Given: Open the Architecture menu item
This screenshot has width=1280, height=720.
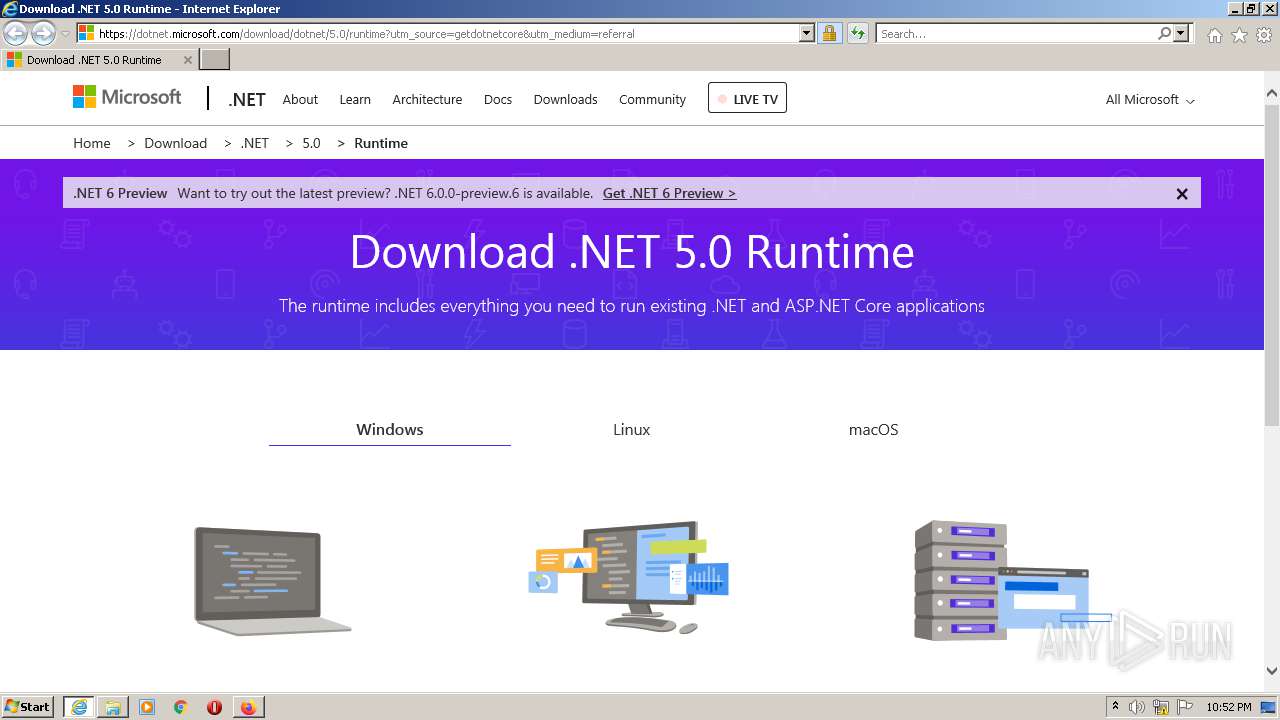Looking at the screenshot, I should pos(427,99).
